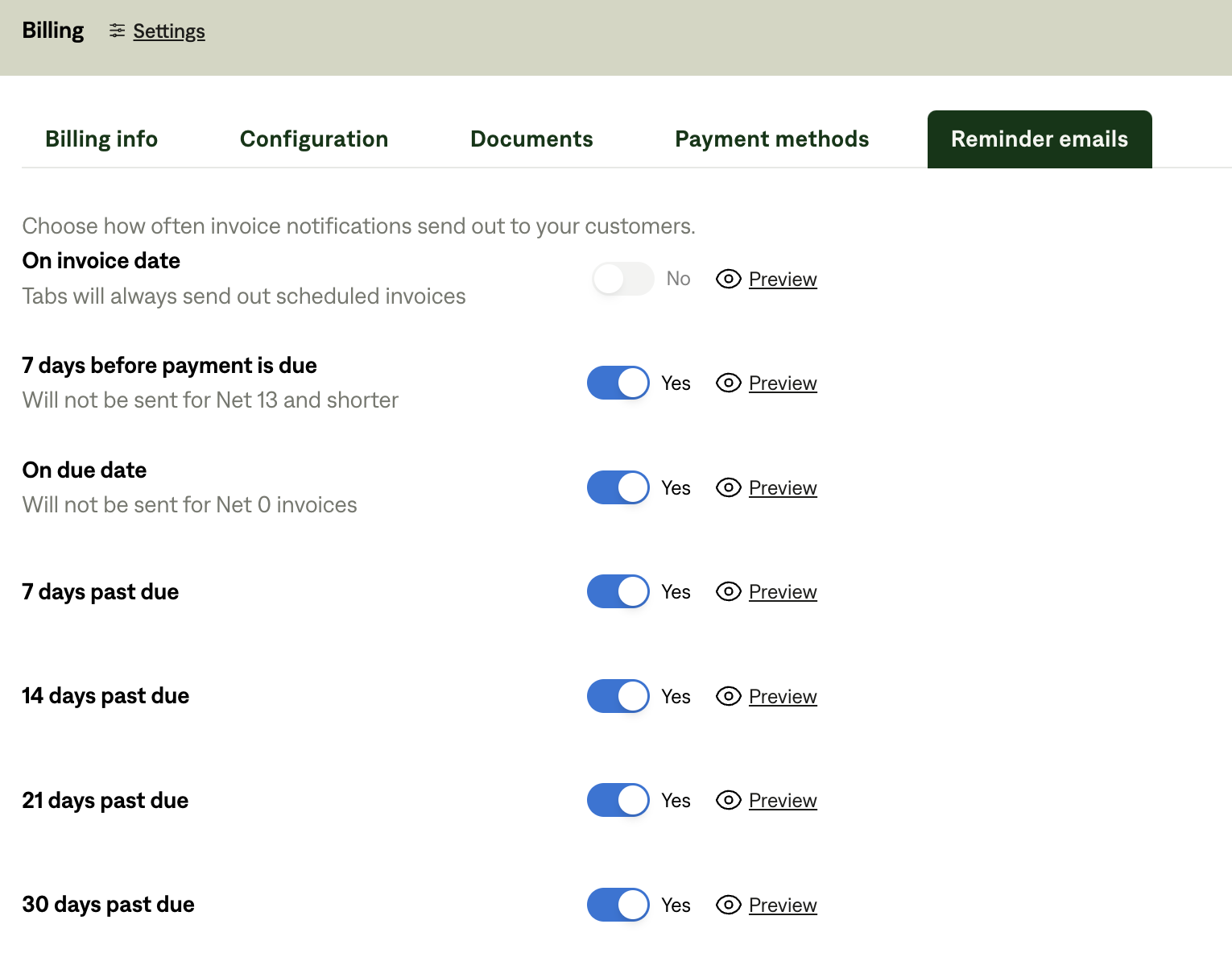The width and height of the screenshot is (1232, 978).
Task: Open the Settings link in header
Action: (169, 31)
